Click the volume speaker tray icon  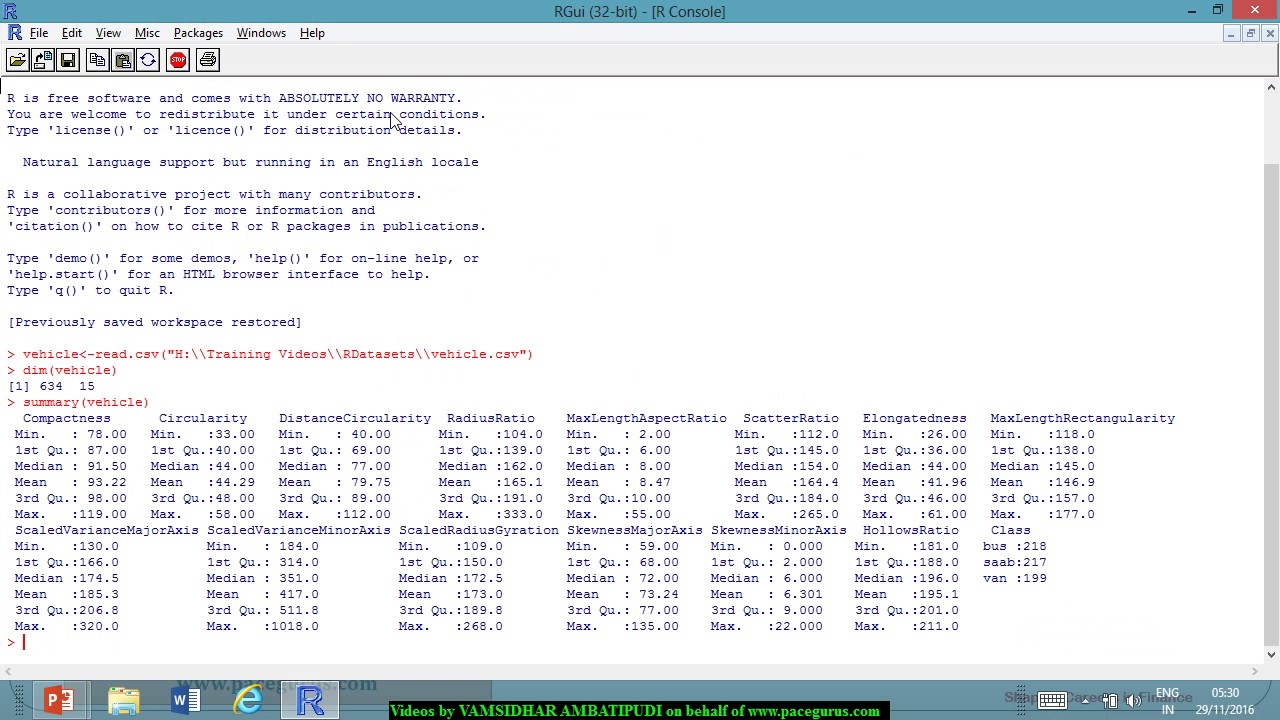[x=1134, y=701]
